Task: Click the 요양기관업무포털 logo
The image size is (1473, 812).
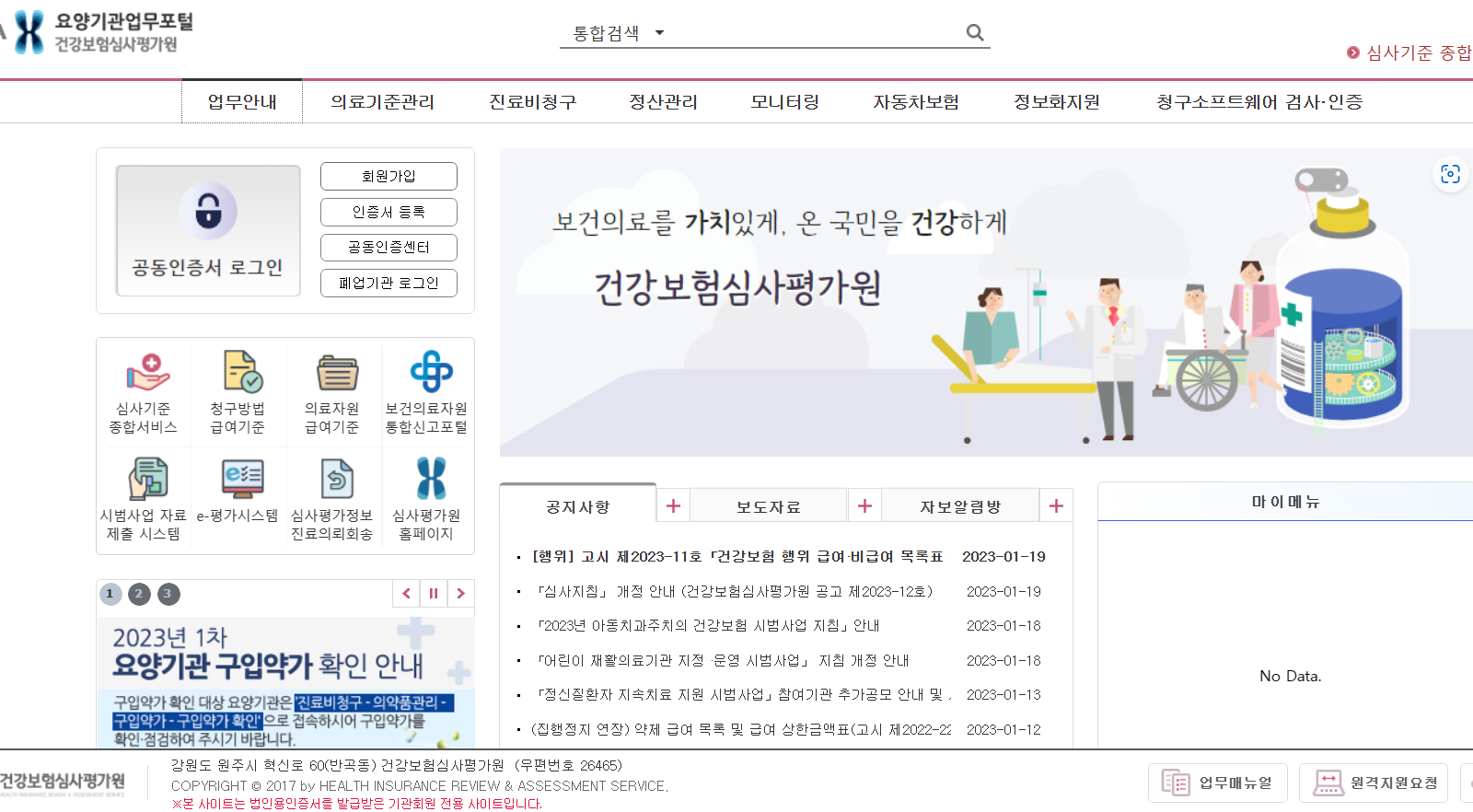Action: pyautogui.click(x=103, y=32)
